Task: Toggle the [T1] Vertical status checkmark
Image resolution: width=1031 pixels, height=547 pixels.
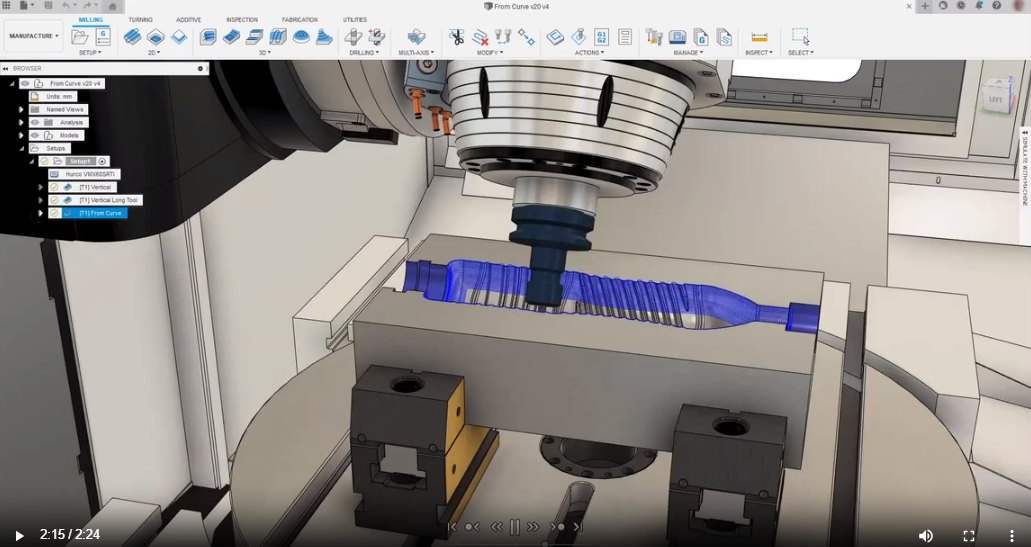Action: [x=54, y=187]
